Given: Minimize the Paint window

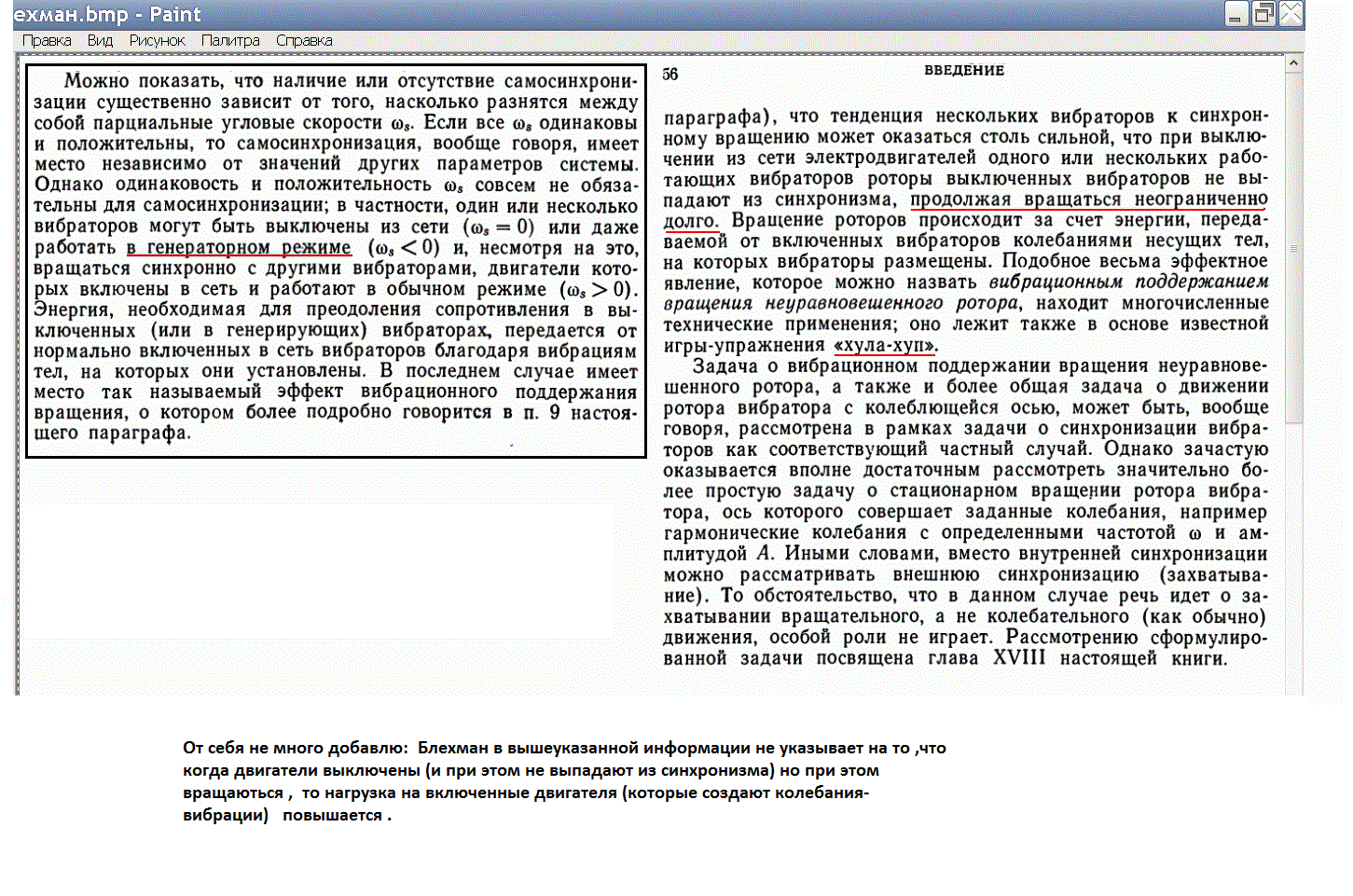Looking at the screenshot, I should coord(1236,14).
